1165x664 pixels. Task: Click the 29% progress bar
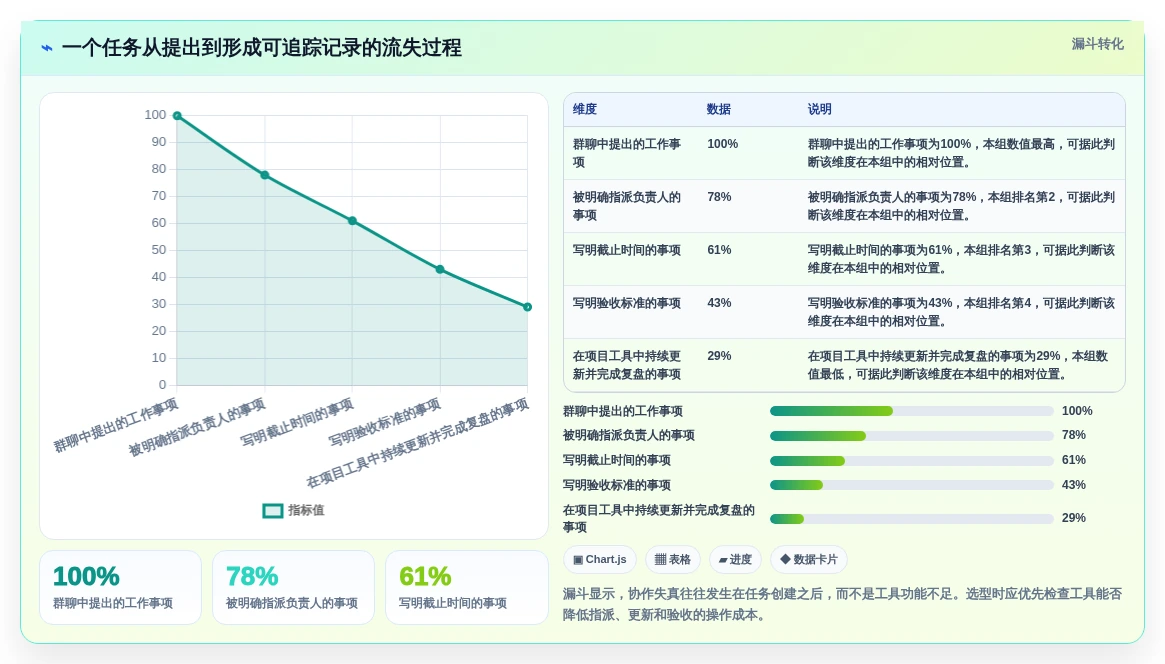(x=912, y=518)
